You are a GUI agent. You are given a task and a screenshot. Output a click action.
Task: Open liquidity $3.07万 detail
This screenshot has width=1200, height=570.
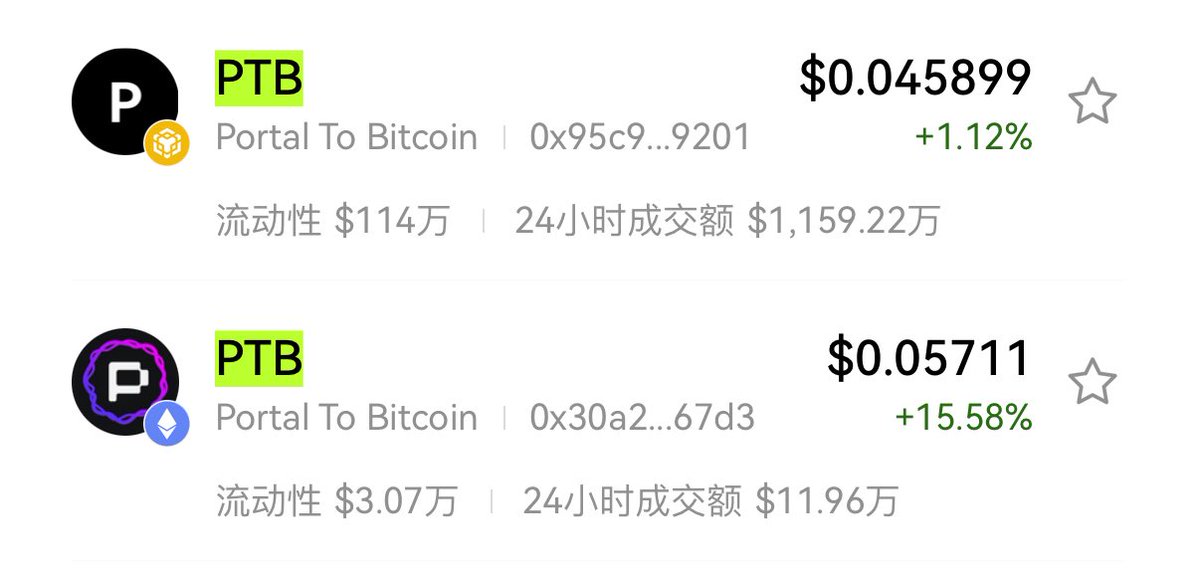coord(337,501)
